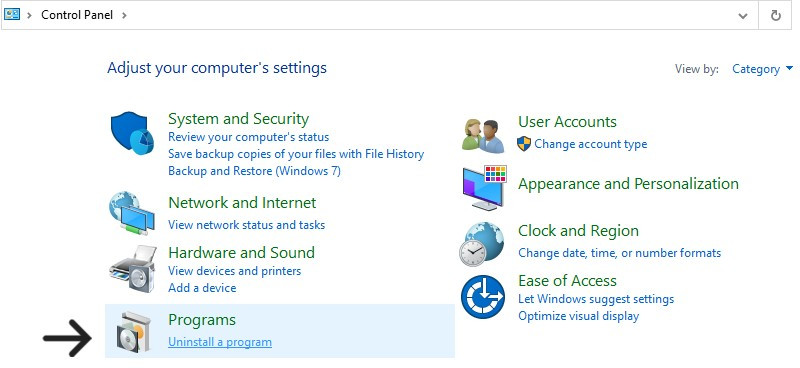The height and width of the screenshot is (368, 800).
Task: Click the Uninstall a program link
Action: coord(220,342)
